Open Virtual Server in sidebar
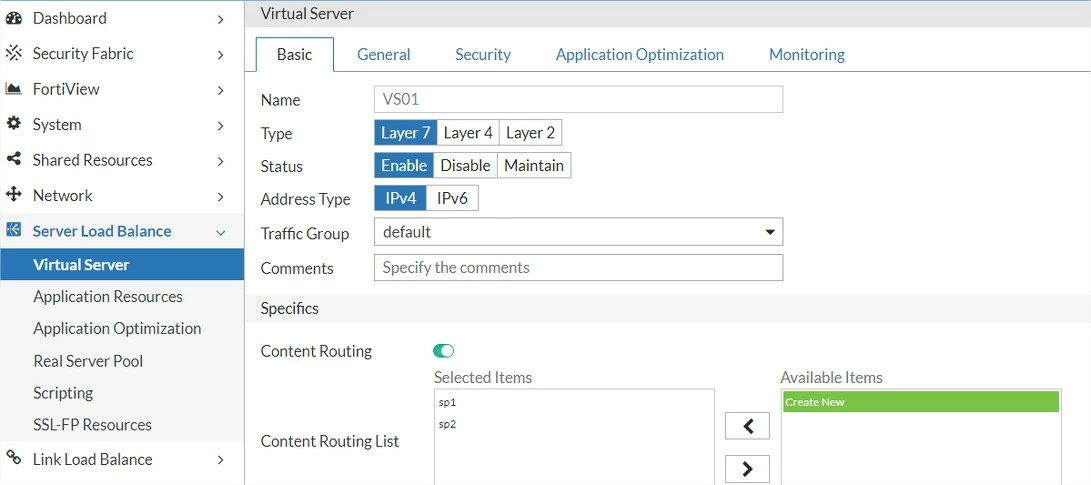This screenshot has height=485, width=1091. point(122,264)
